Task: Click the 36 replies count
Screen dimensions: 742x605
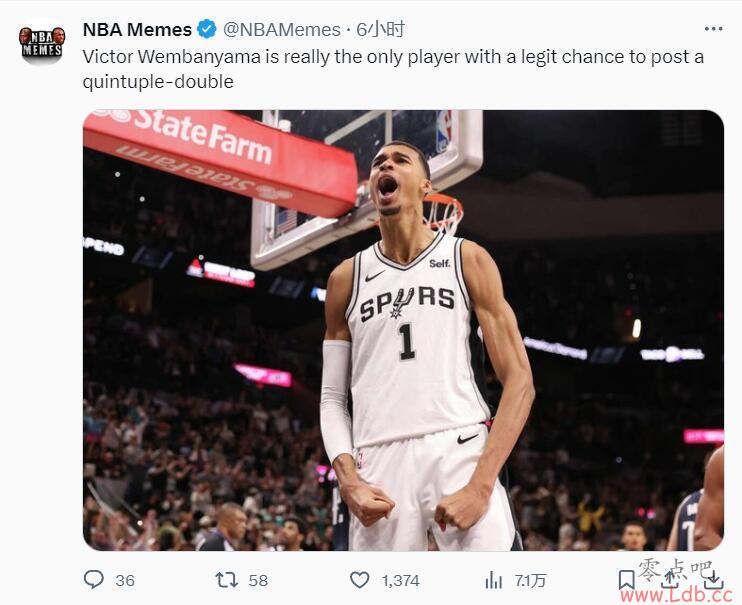Action: point(125,580)
